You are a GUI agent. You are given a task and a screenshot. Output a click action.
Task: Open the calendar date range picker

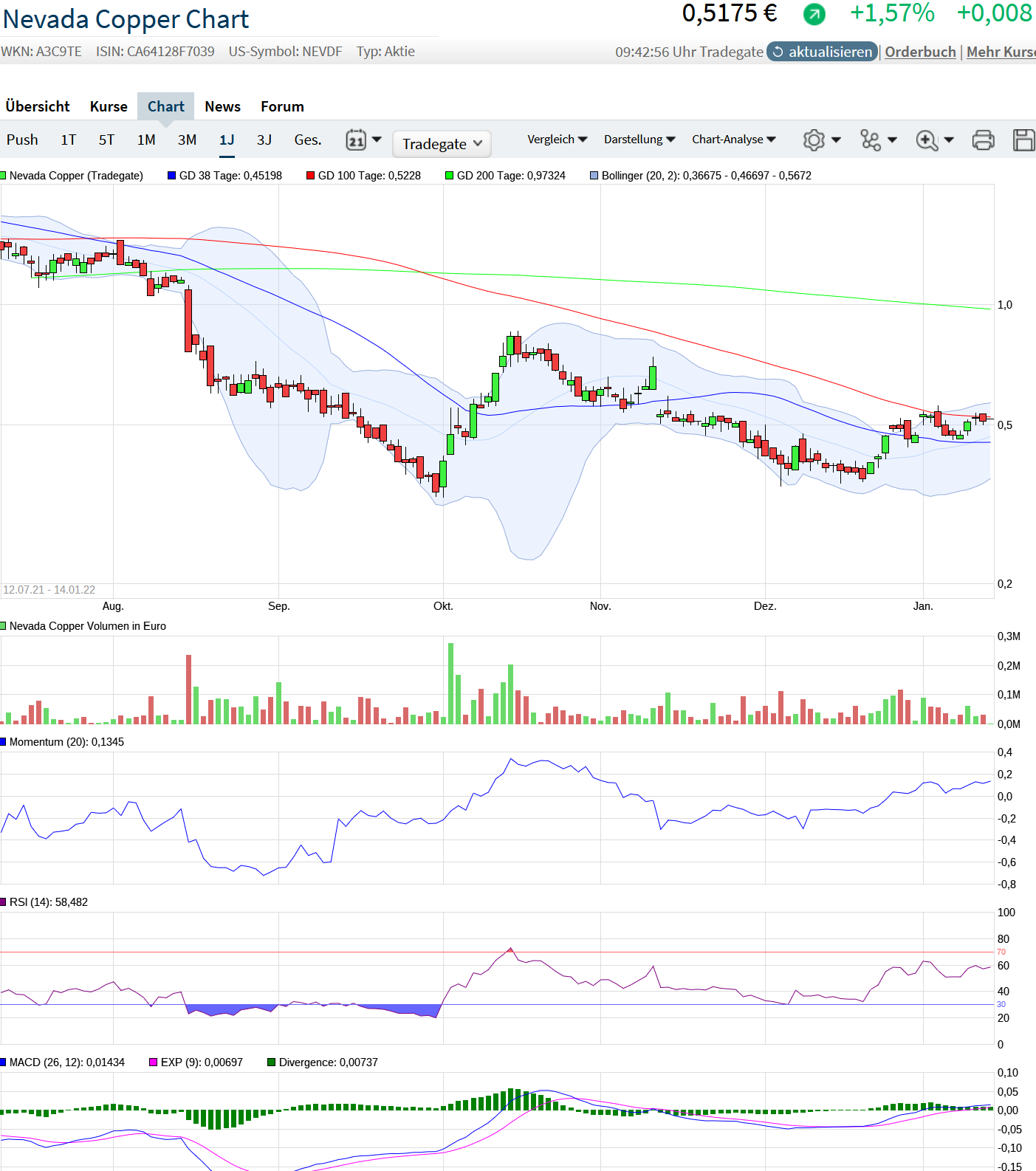point(363,140)
